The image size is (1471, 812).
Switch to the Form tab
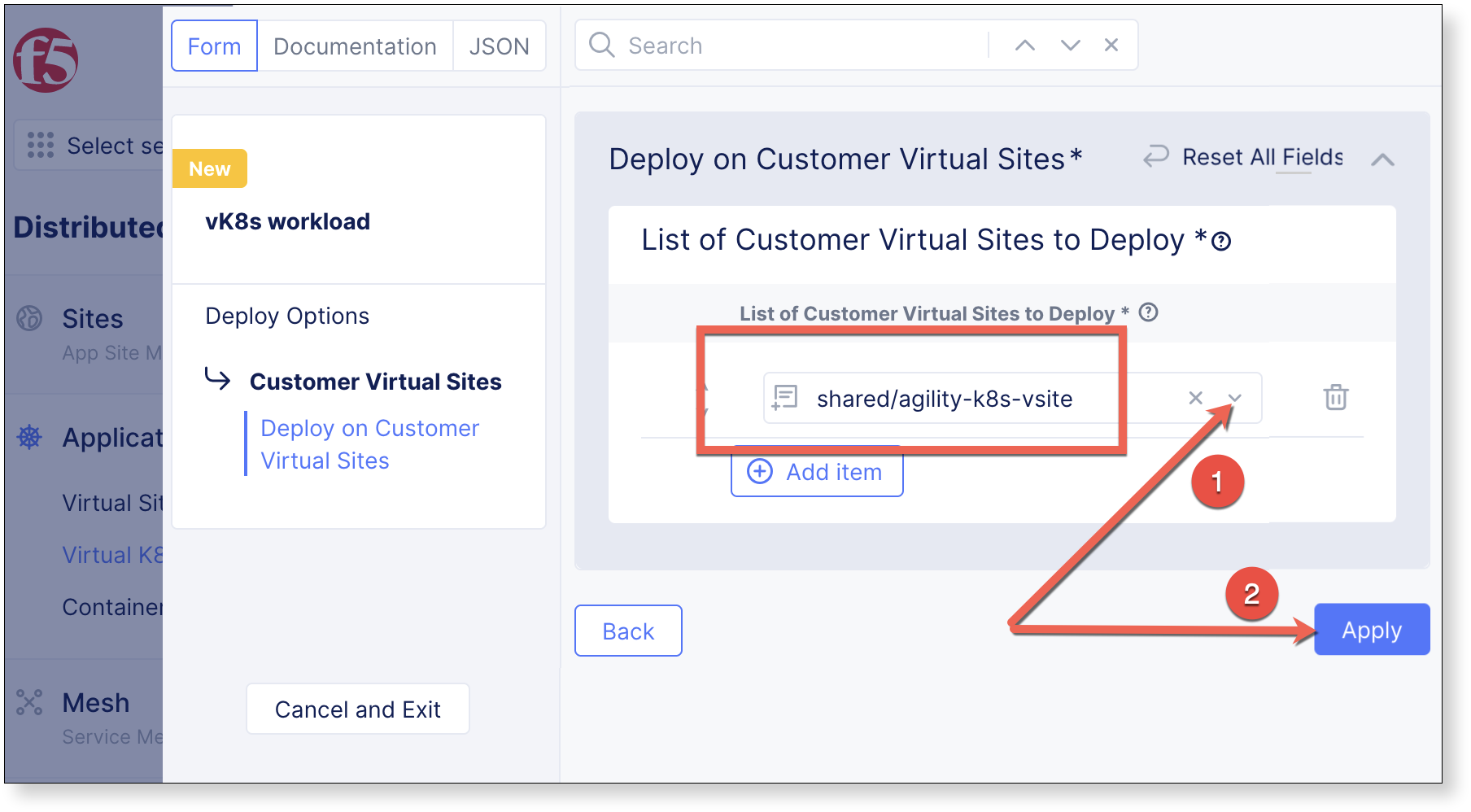214,46
